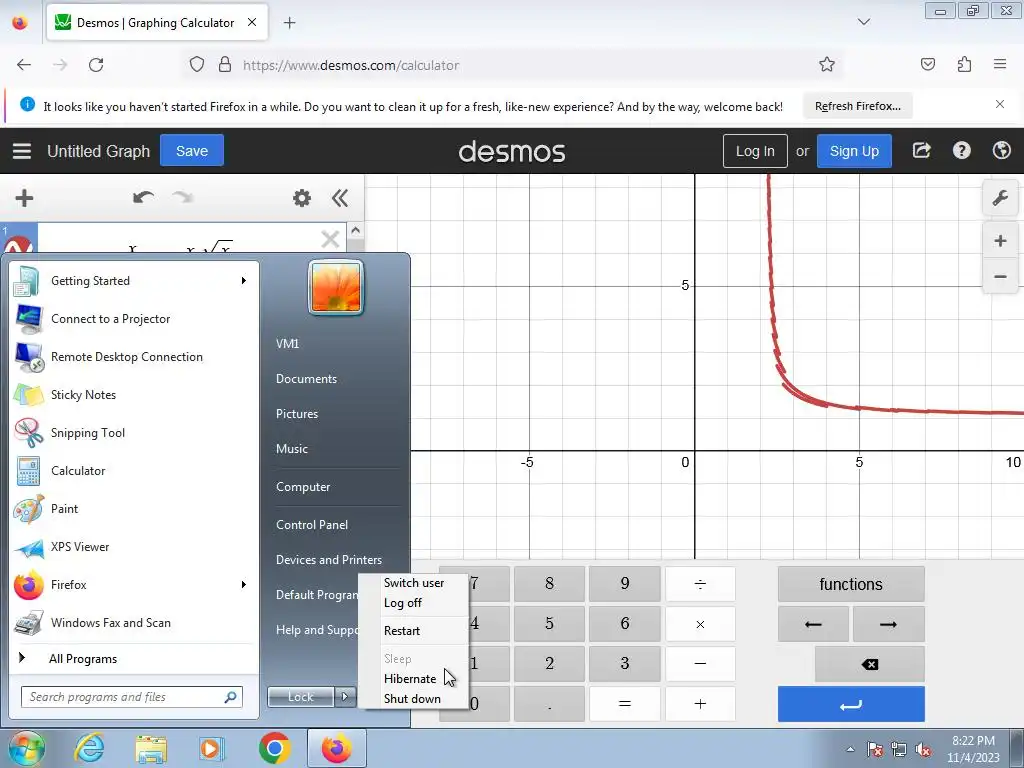
Task: Open Internet Explorer from the taskbar
Action: tap(90, 748)
